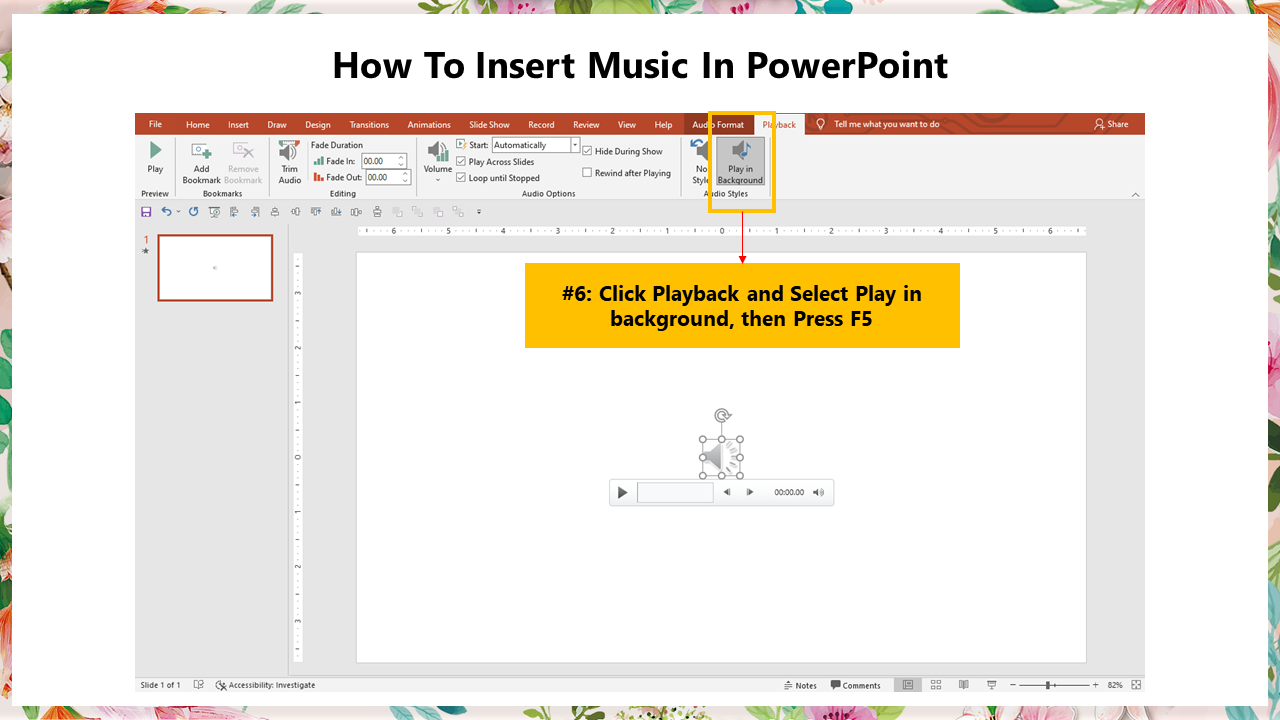Open the Design tab
Screen dimensions: 1280x720
pyautogui.click(x=318, y=124)
